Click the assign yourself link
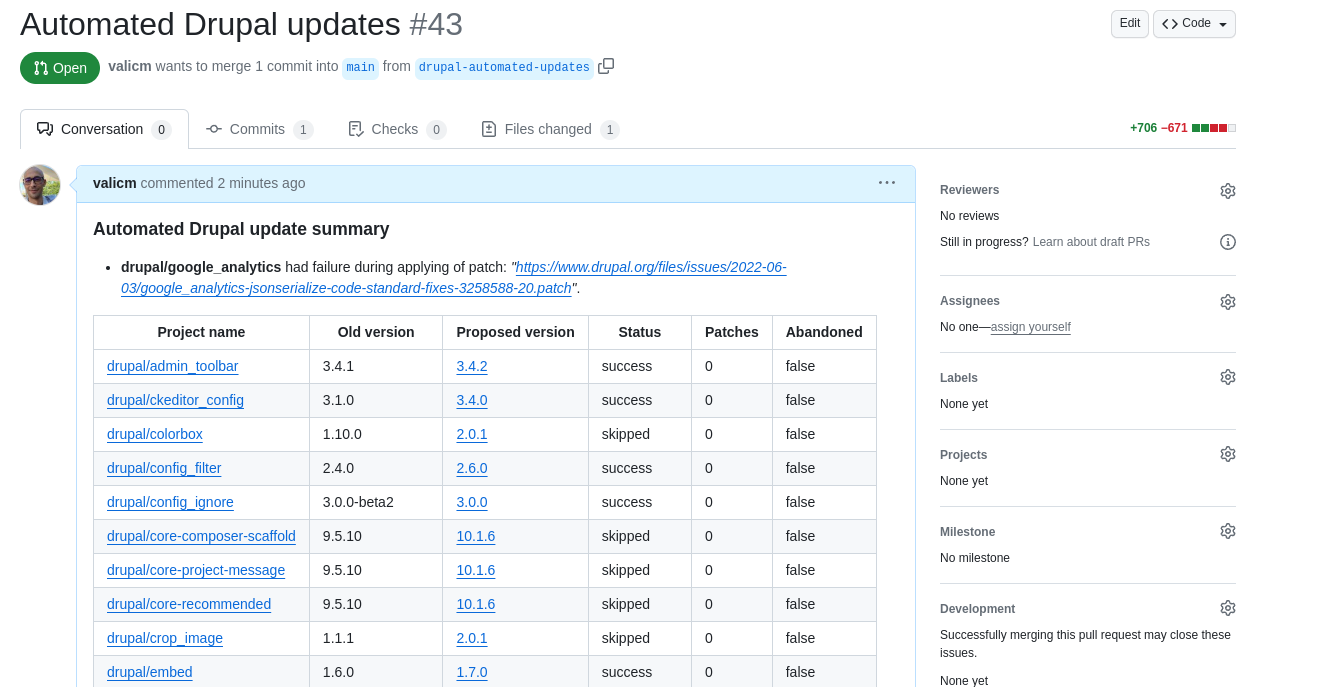 pos(1030,327)
